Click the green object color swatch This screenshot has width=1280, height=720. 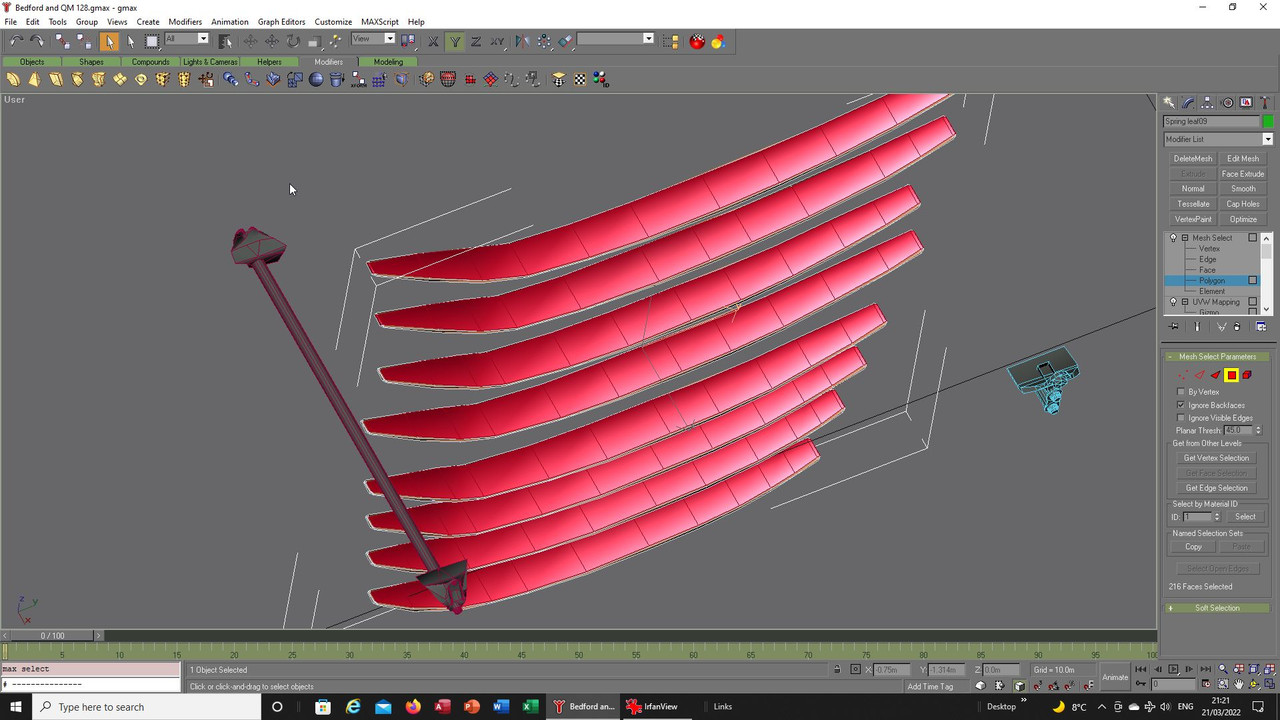[x=1268, y=122]
